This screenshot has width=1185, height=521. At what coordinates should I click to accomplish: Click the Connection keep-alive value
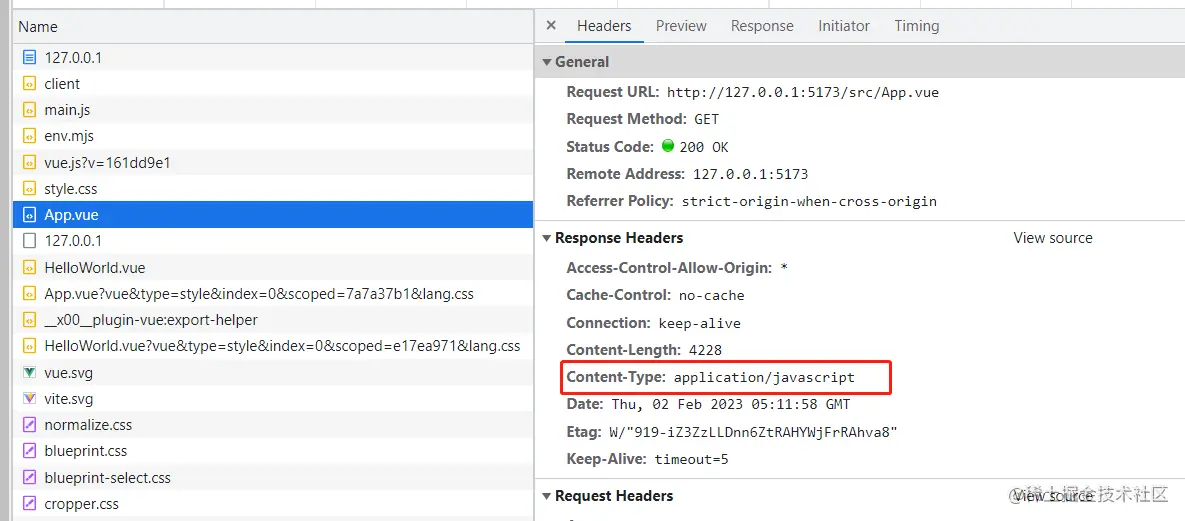700,324
